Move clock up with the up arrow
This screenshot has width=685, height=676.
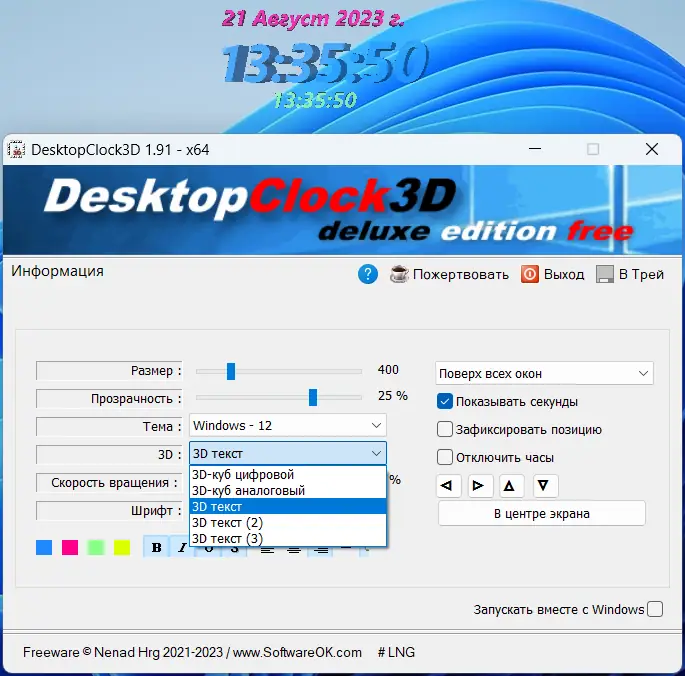point(511,485)
